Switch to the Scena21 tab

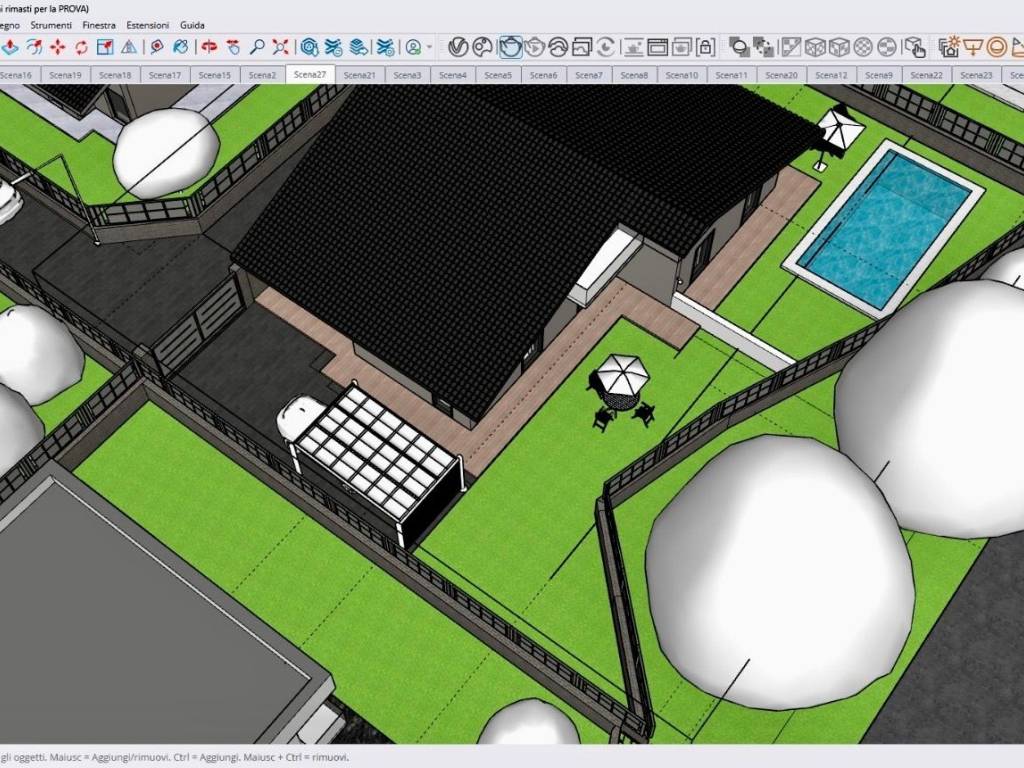pos(359,75)
